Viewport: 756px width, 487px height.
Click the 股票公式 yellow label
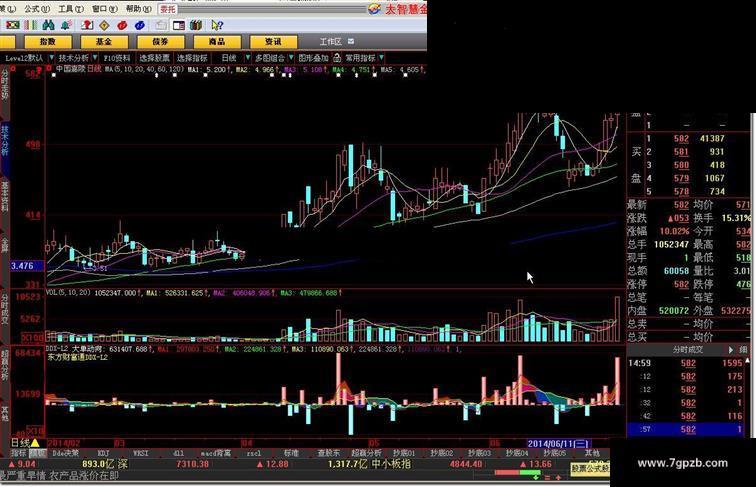tap(590, 468)
